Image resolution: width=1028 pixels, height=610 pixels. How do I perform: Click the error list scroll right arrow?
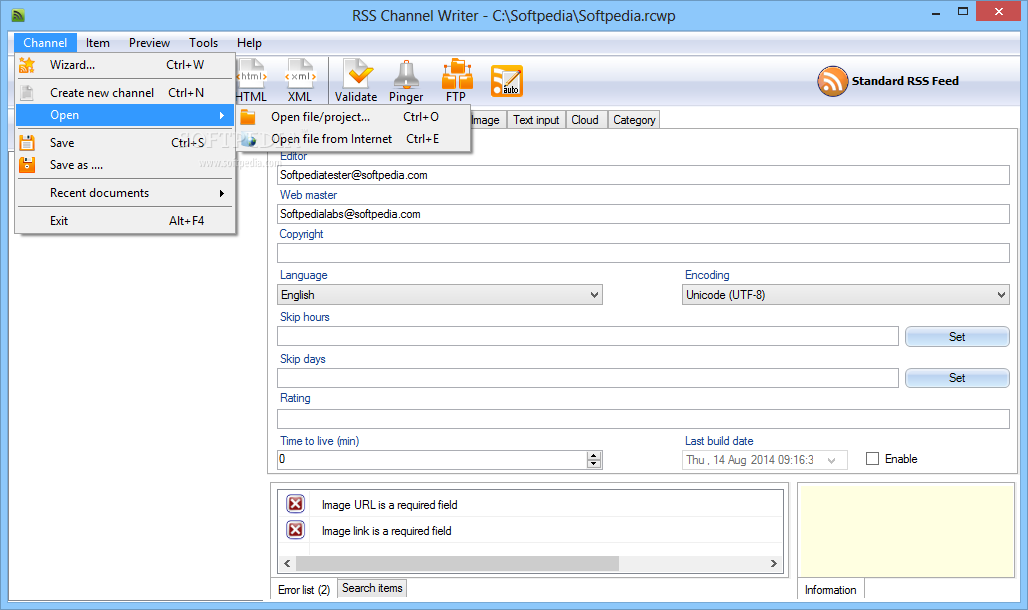point(774,563)
